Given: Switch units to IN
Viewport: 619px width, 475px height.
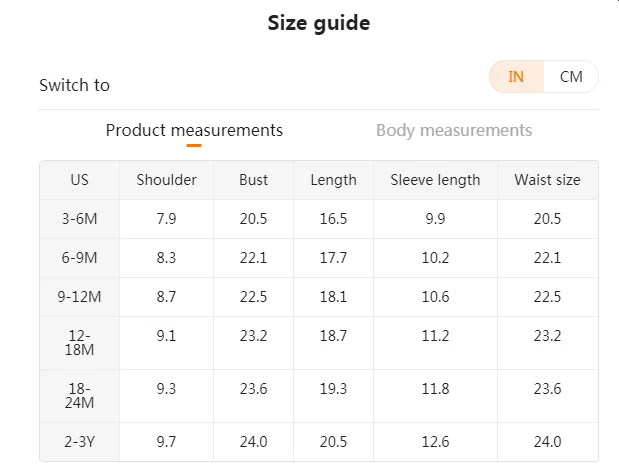Looking at the screenshot, I should point(516,77).
